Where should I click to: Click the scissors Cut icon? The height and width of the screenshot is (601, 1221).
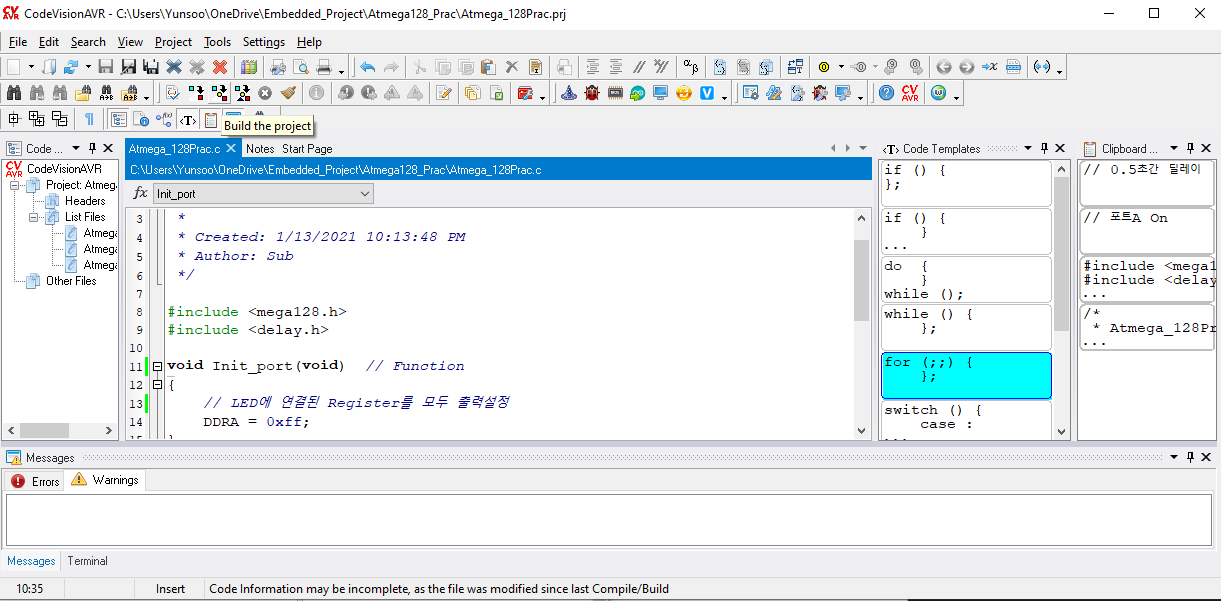pyautogui.click(x=419, y=67)
